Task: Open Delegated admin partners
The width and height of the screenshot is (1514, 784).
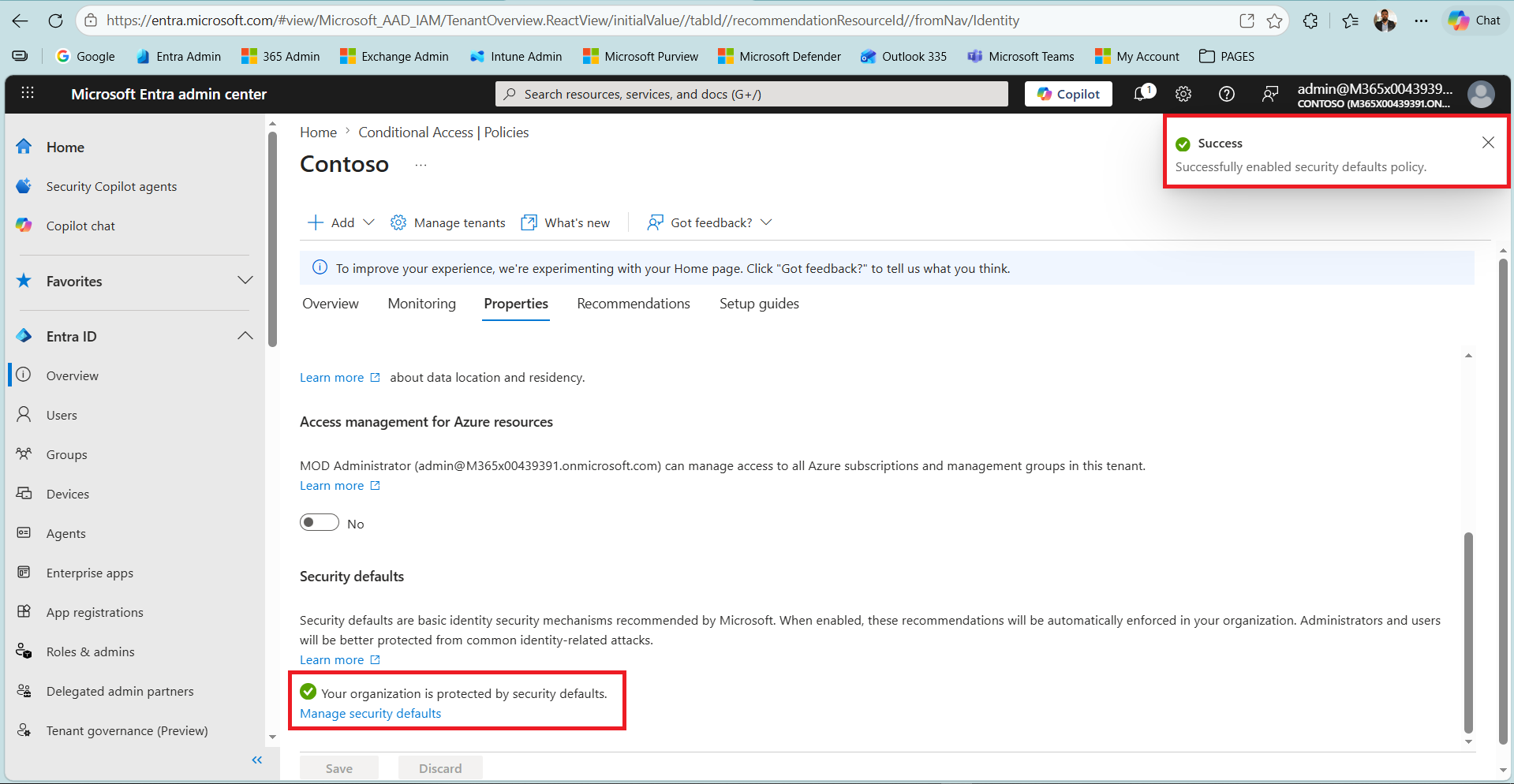Action: pos(120,691)
